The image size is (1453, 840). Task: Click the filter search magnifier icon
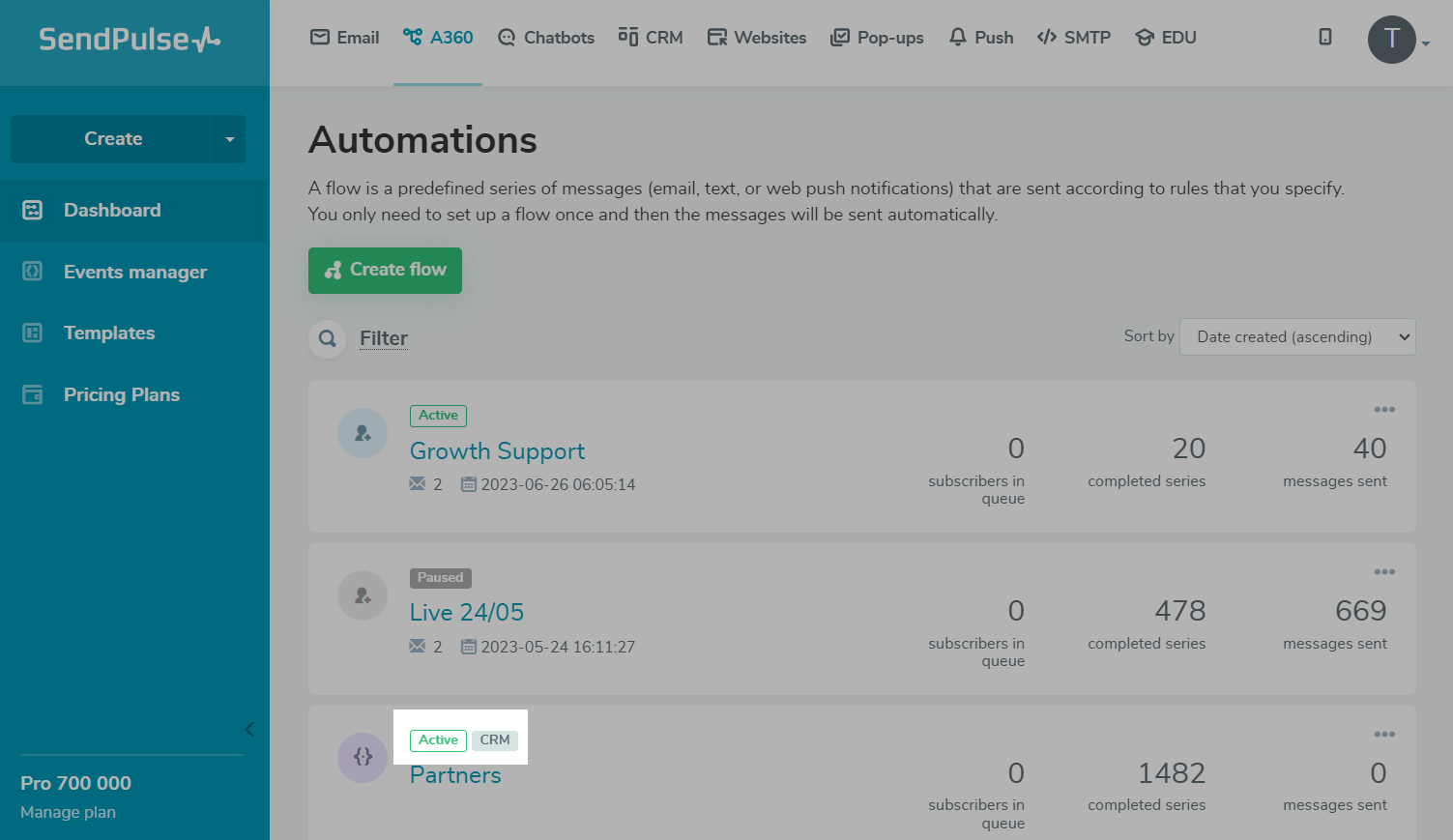pyautogui.click(x=328, y=338)
